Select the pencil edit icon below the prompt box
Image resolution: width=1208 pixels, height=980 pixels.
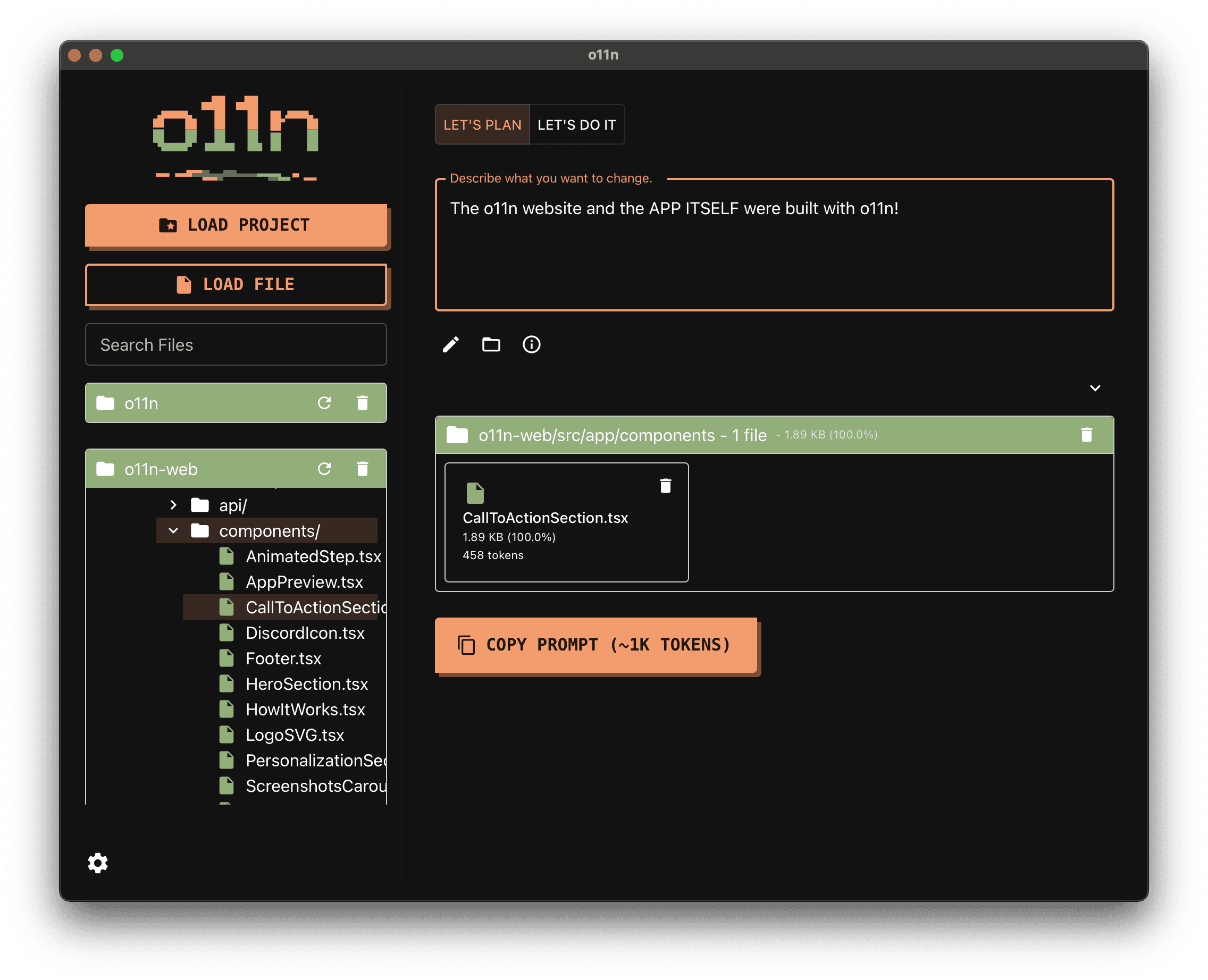pos(450,344)
